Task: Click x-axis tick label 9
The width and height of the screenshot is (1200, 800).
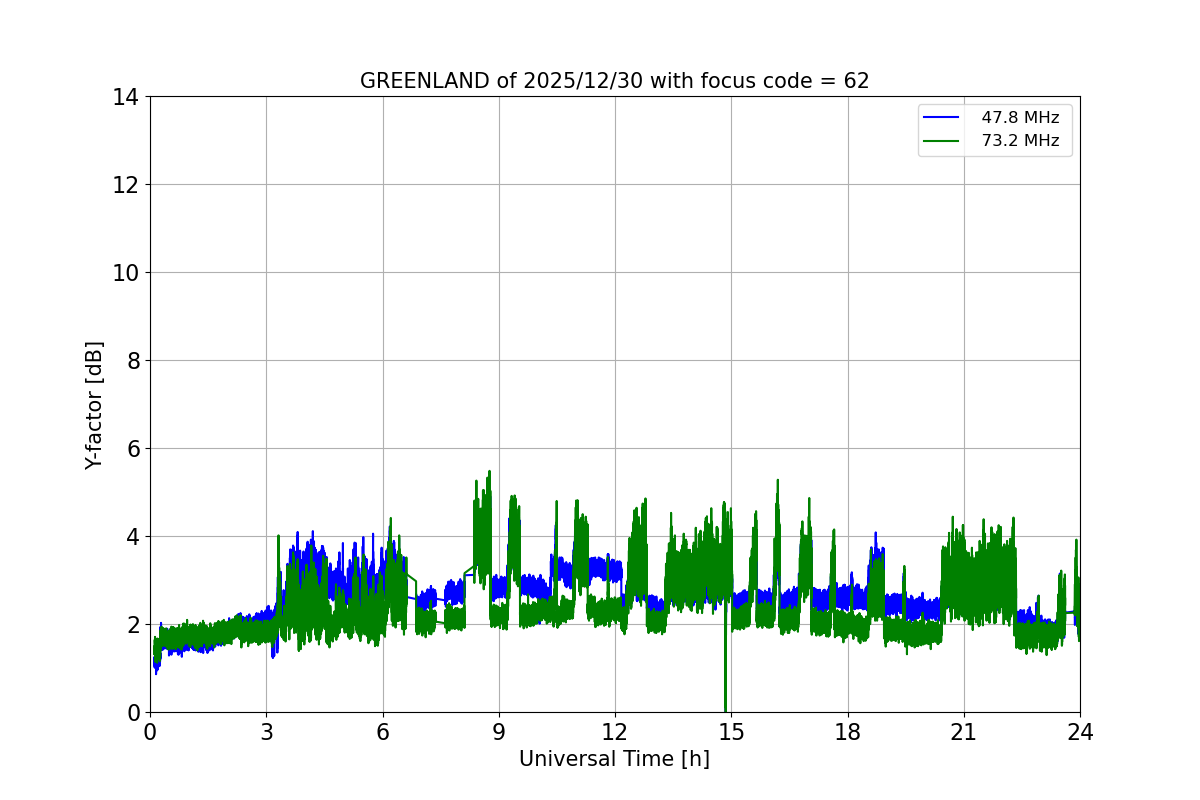Action: 499,732
